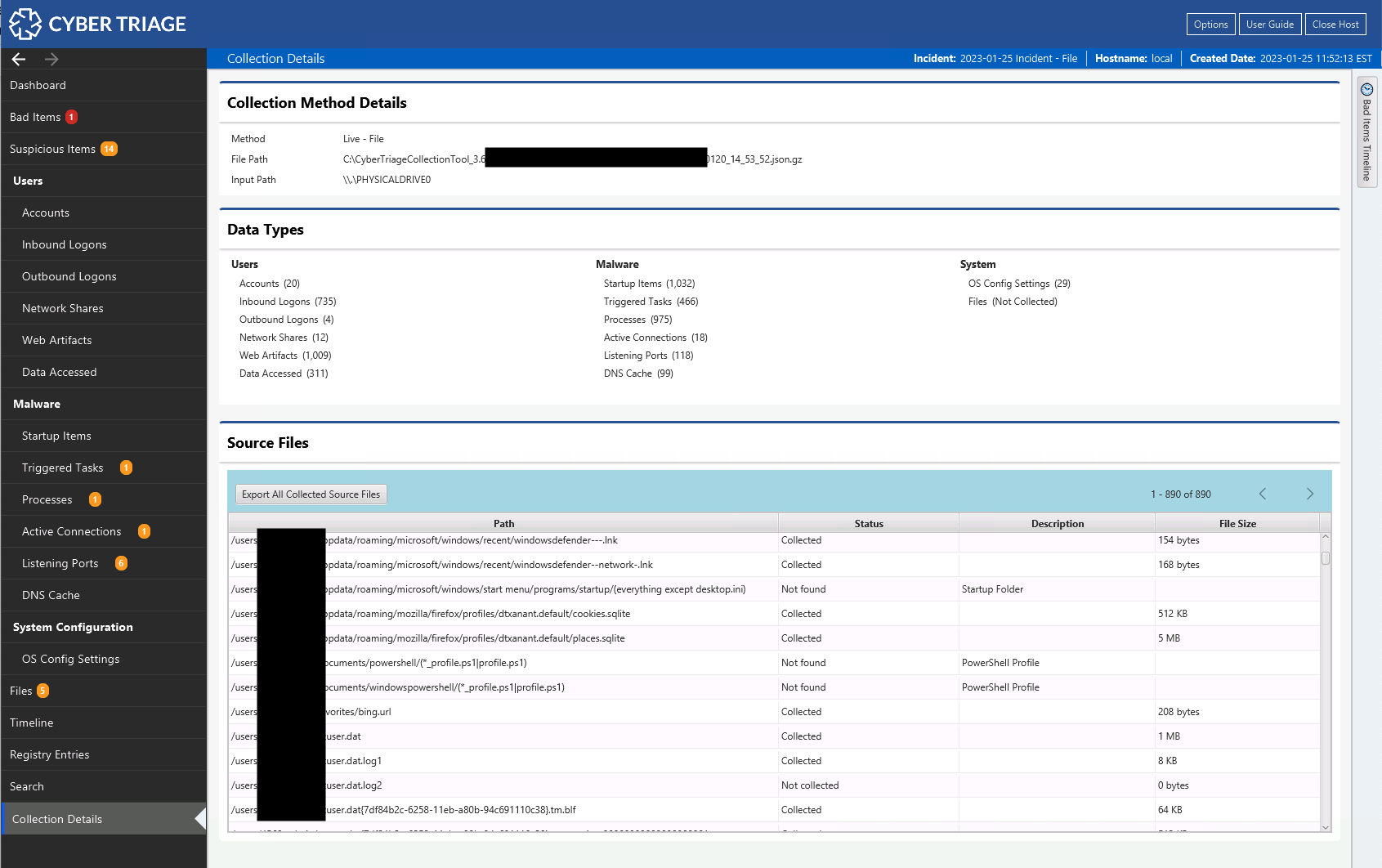Screen dimensions: 1382x868
Task: Open Suspicious Items in the sidebar
Action: (x=104, y=149)
